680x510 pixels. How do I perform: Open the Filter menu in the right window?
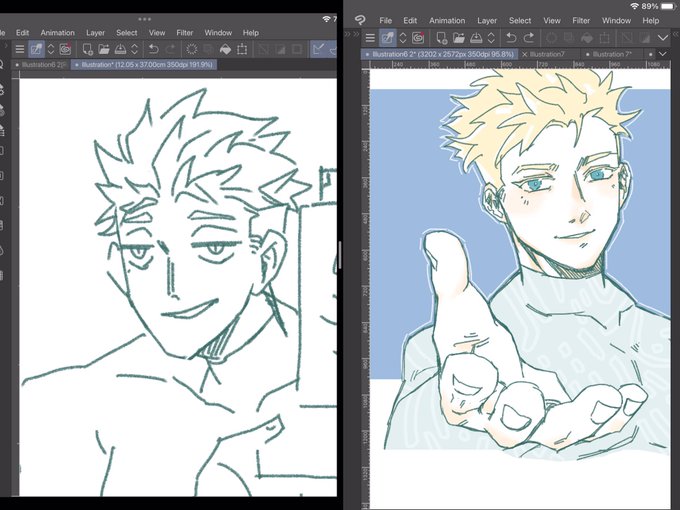click(x=581, y=20)
